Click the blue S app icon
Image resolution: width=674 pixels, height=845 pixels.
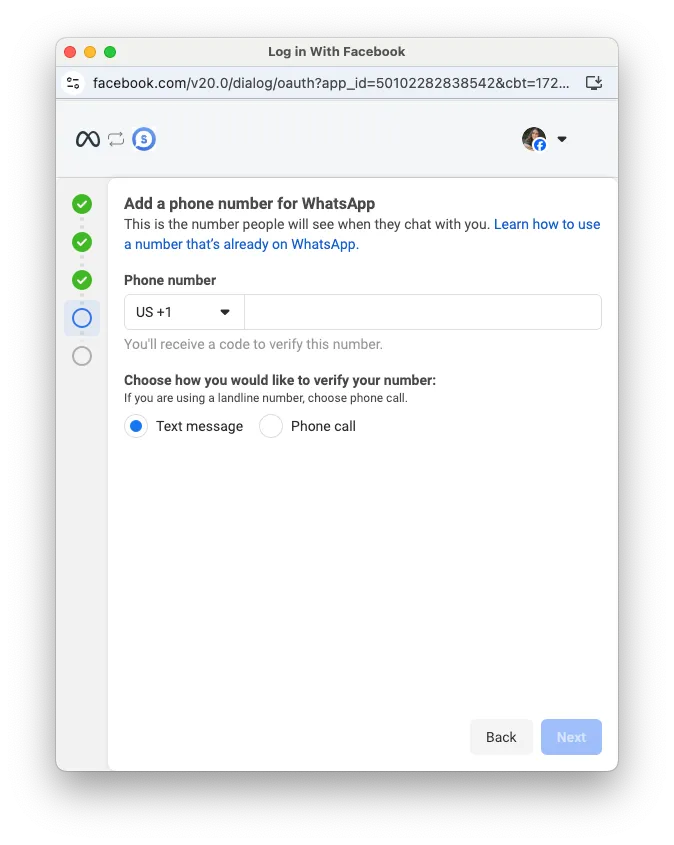coord(144,140)
